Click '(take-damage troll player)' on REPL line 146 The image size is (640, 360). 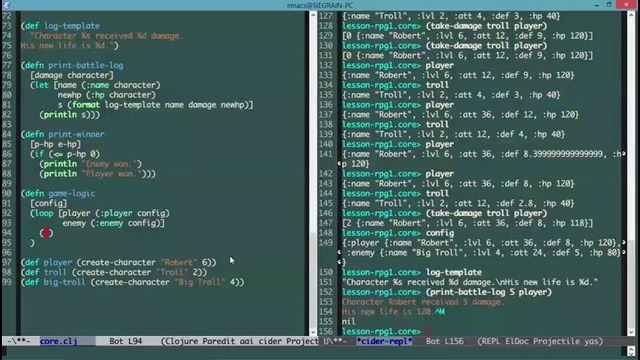pyautogui.click(x=486, y=213)
